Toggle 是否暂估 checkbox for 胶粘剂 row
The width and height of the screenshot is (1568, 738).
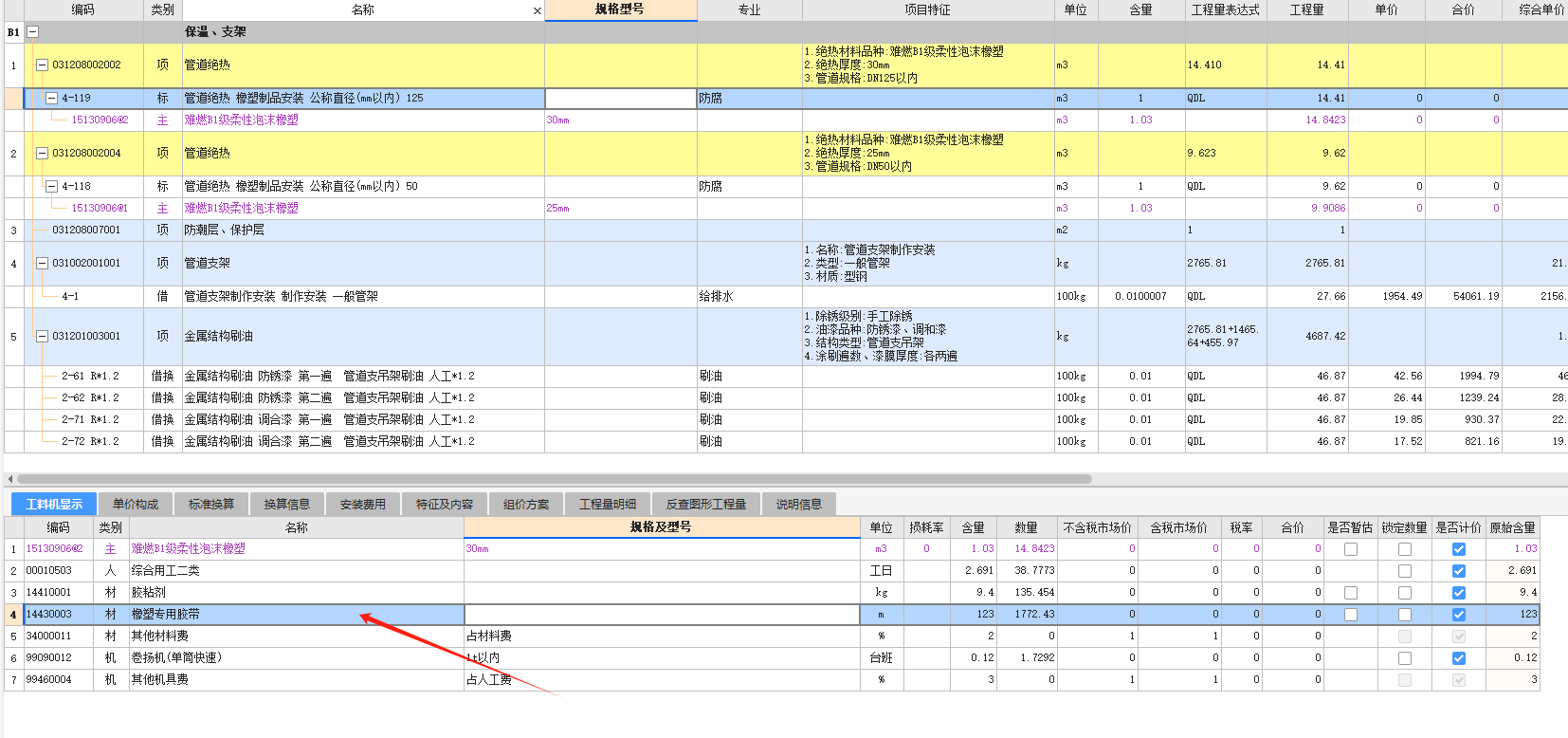(1351, 593)
